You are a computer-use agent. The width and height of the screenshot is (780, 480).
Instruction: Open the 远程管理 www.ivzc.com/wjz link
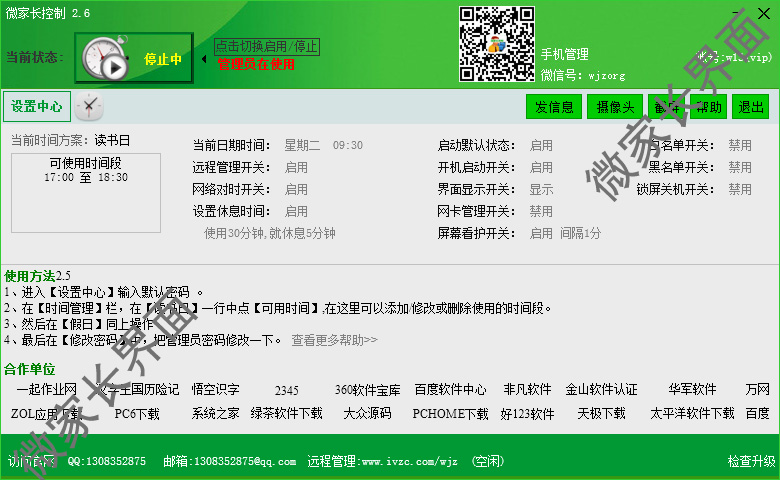[x=383, y=462]
